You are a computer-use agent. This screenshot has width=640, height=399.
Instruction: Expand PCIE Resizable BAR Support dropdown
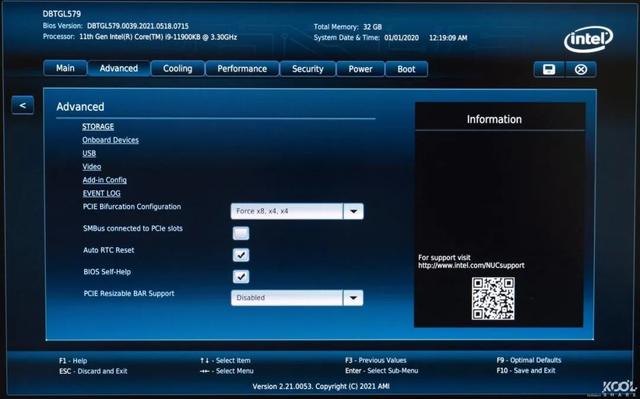point(353,298)
